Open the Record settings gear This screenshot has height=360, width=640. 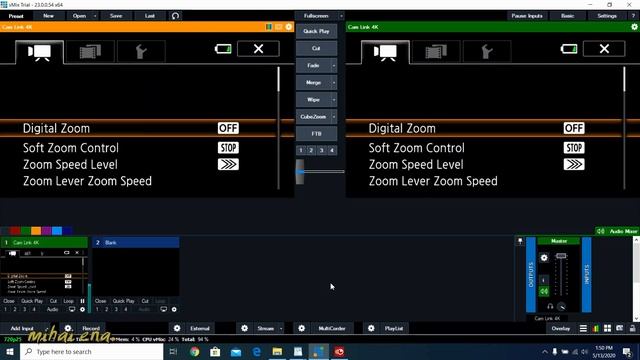[x=68, y=328]
